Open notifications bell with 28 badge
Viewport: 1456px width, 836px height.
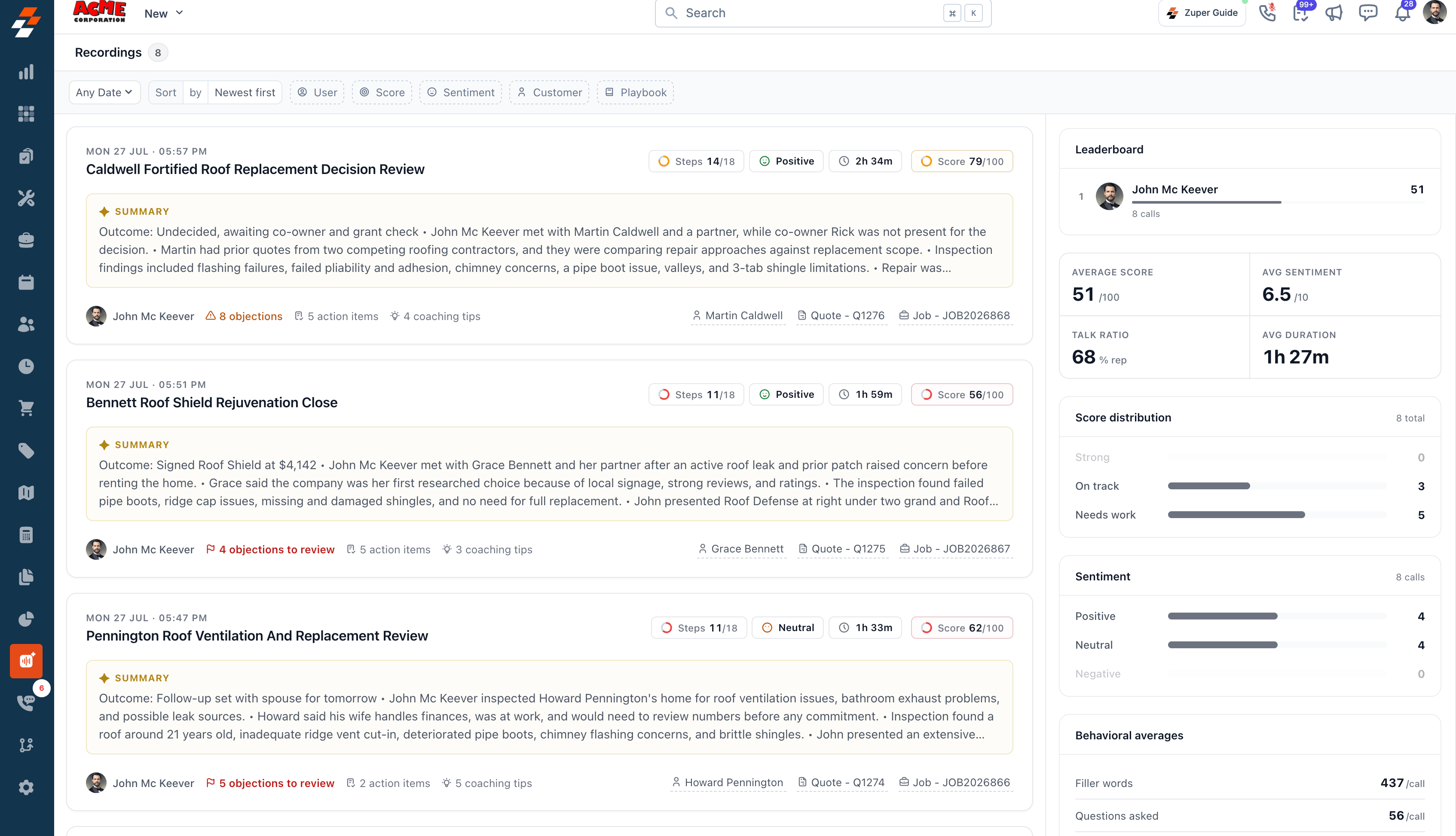pyautogui.click(x=1403, y=12)
